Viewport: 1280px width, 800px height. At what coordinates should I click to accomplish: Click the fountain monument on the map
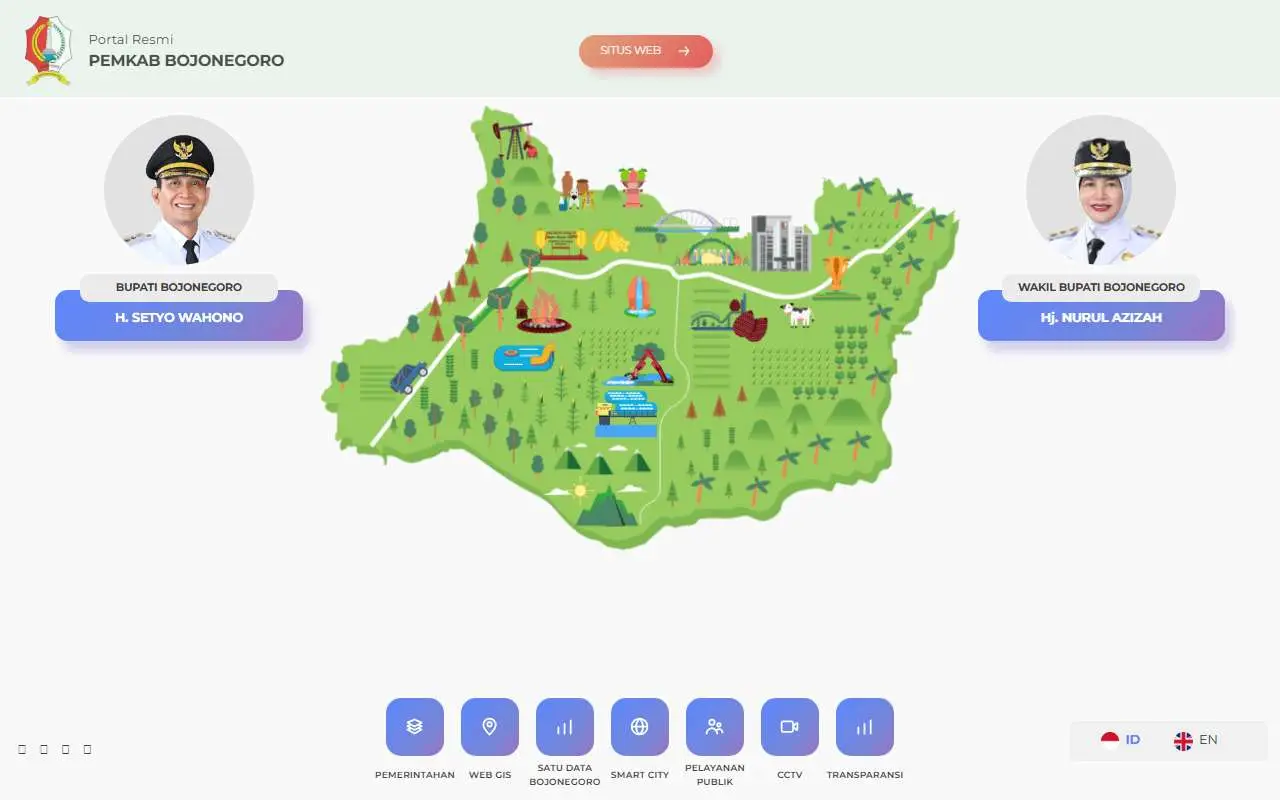(639, 297)
